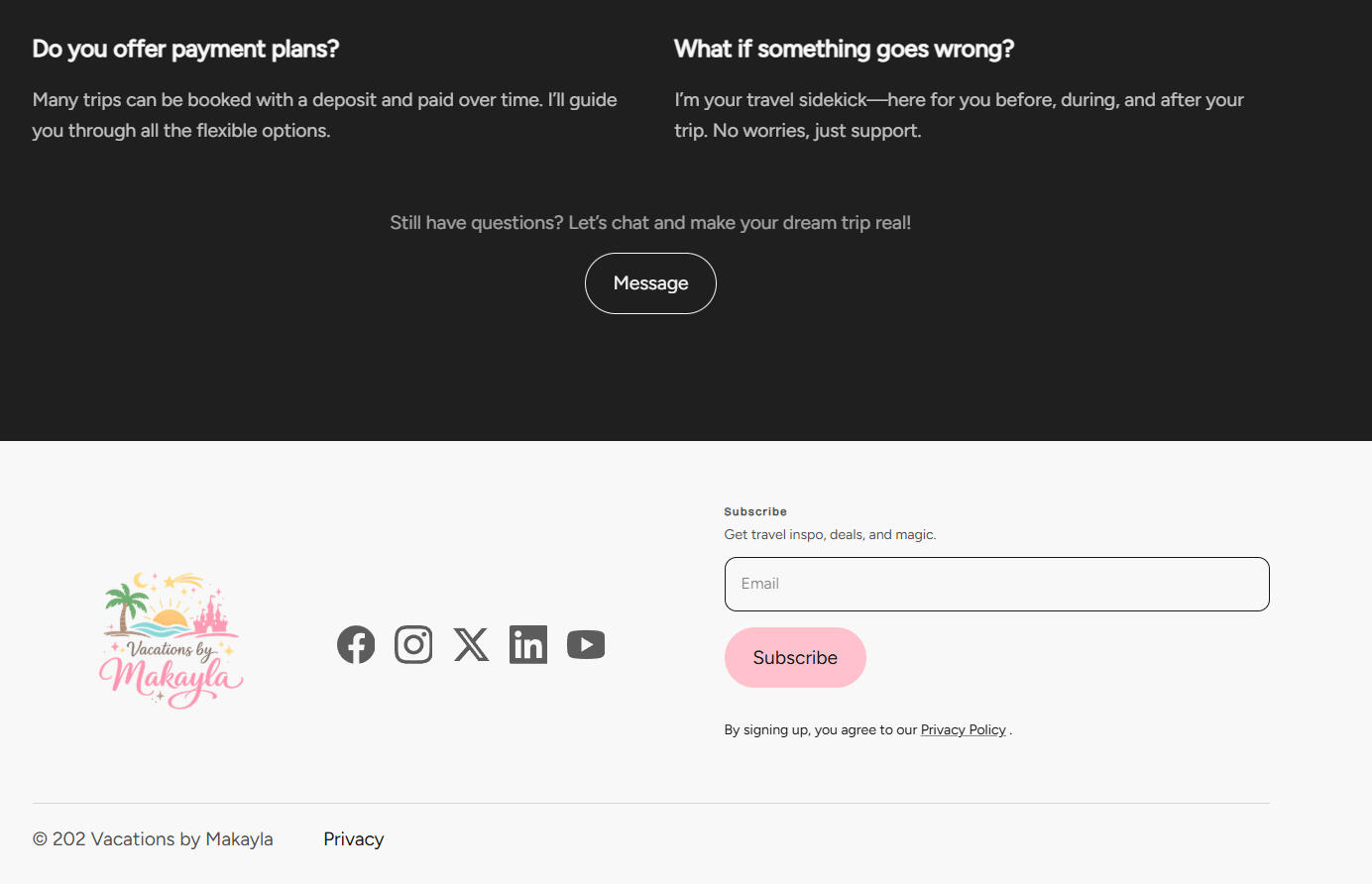
Task: Open the Facebook social icon
Action: pos(356,645)
